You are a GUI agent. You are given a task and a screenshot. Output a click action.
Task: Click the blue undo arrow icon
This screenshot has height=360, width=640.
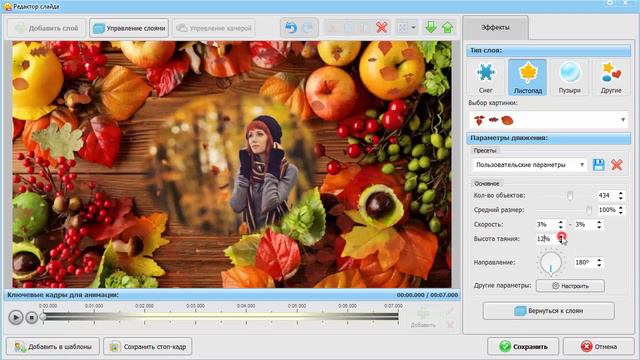(x=291, y=28)
